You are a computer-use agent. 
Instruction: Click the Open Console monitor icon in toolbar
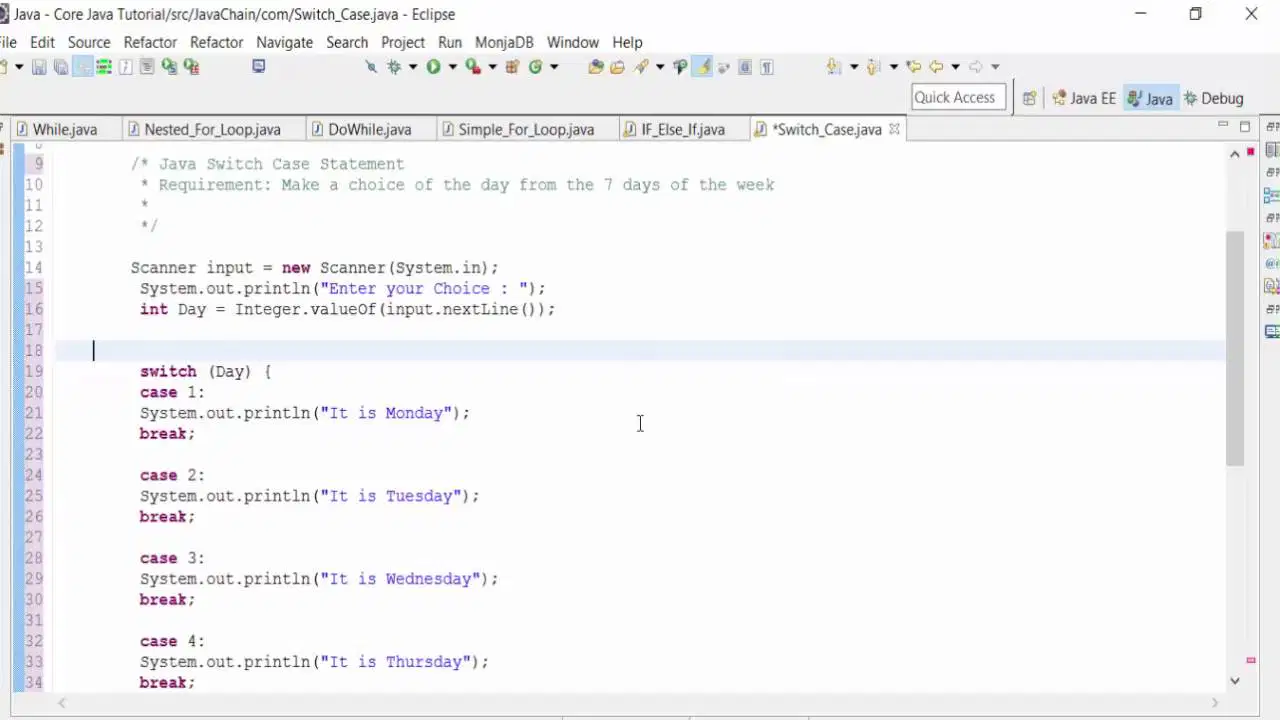(258, 67)
